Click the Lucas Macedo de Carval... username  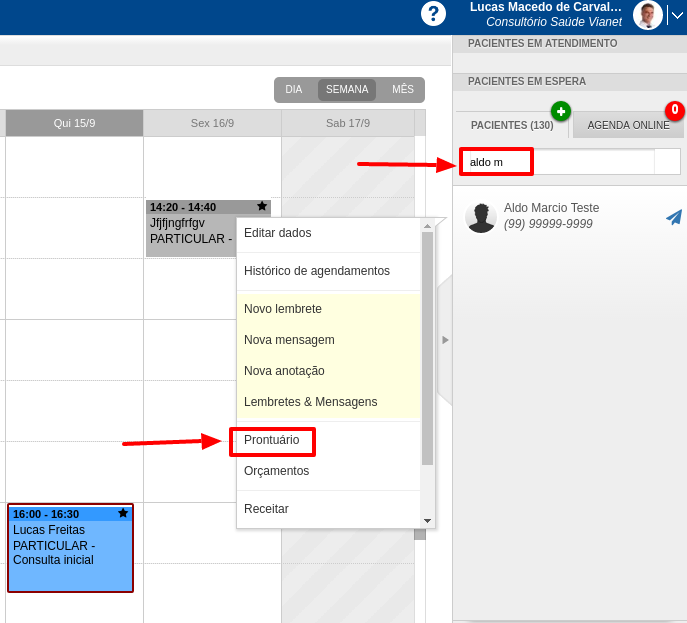545,7
